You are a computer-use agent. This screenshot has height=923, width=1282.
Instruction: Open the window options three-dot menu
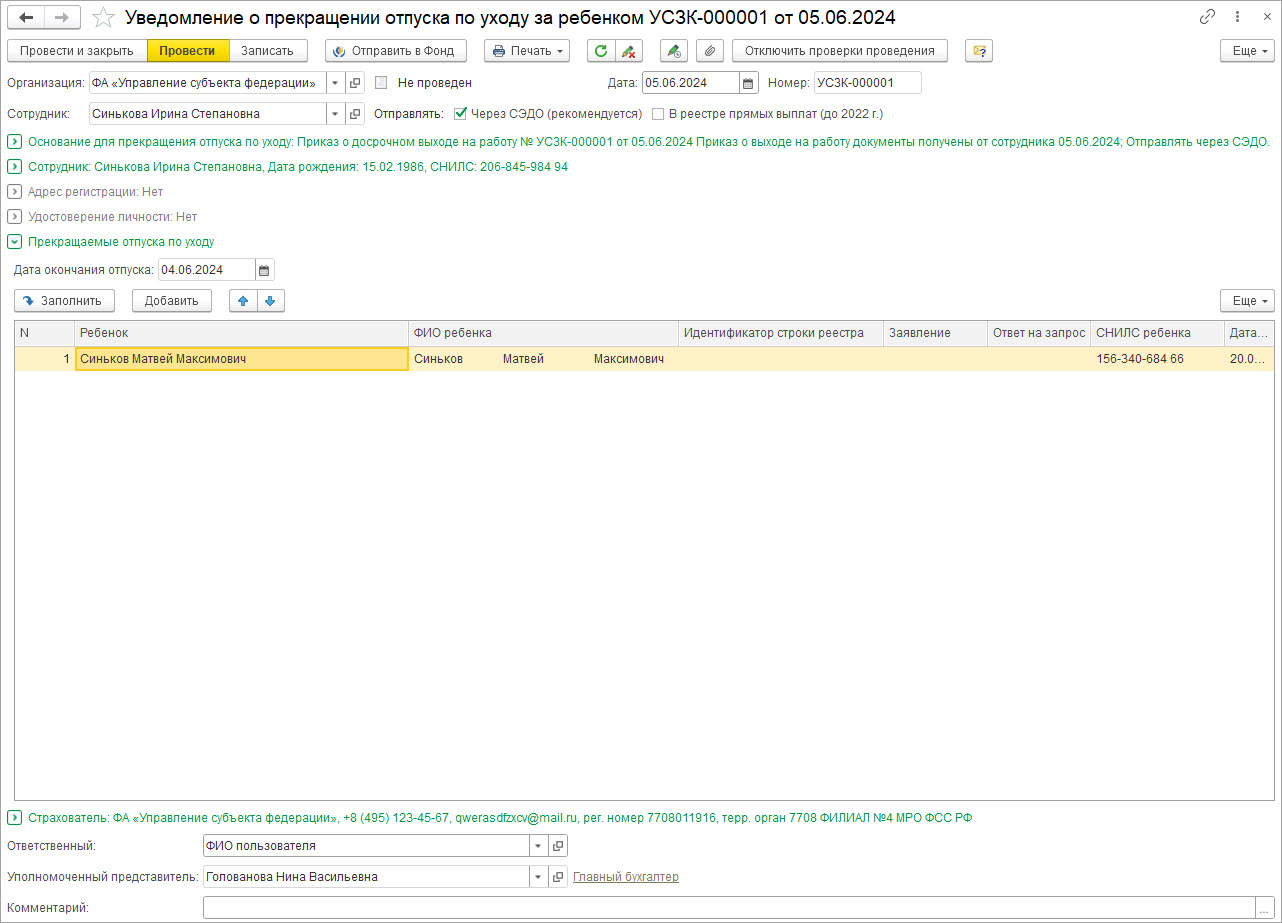1235,17
